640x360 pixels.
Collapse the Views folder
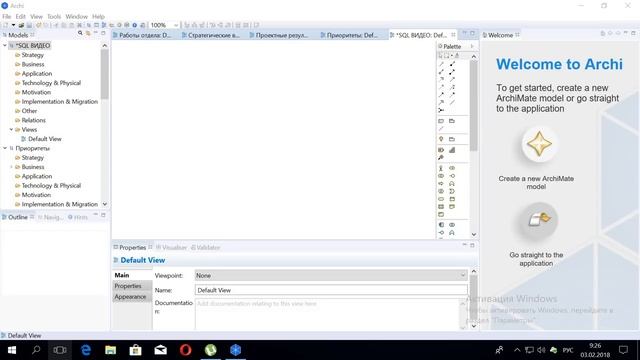click(11, 129)
